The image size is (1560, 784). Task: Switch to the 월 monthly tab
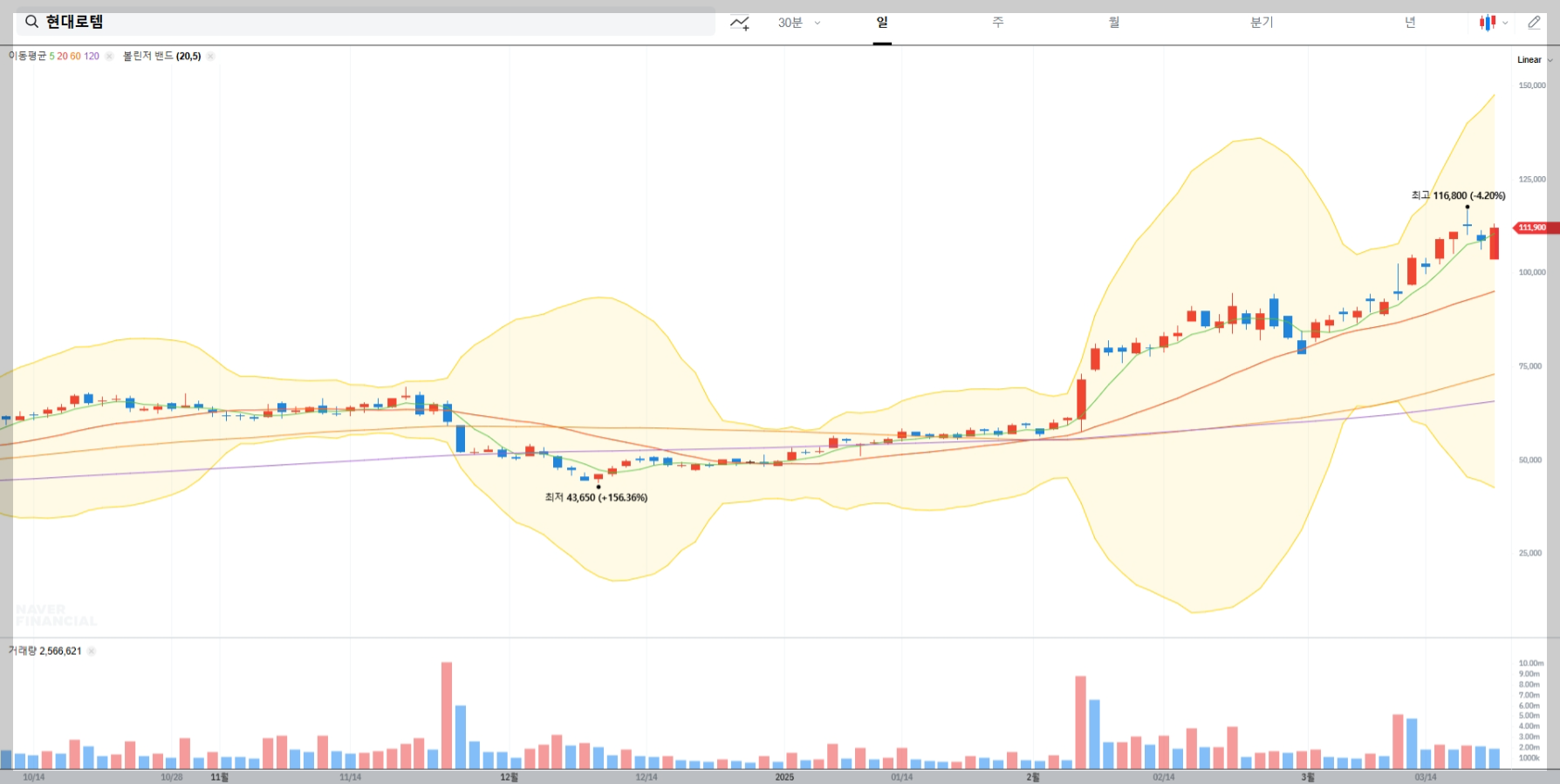1114,23
